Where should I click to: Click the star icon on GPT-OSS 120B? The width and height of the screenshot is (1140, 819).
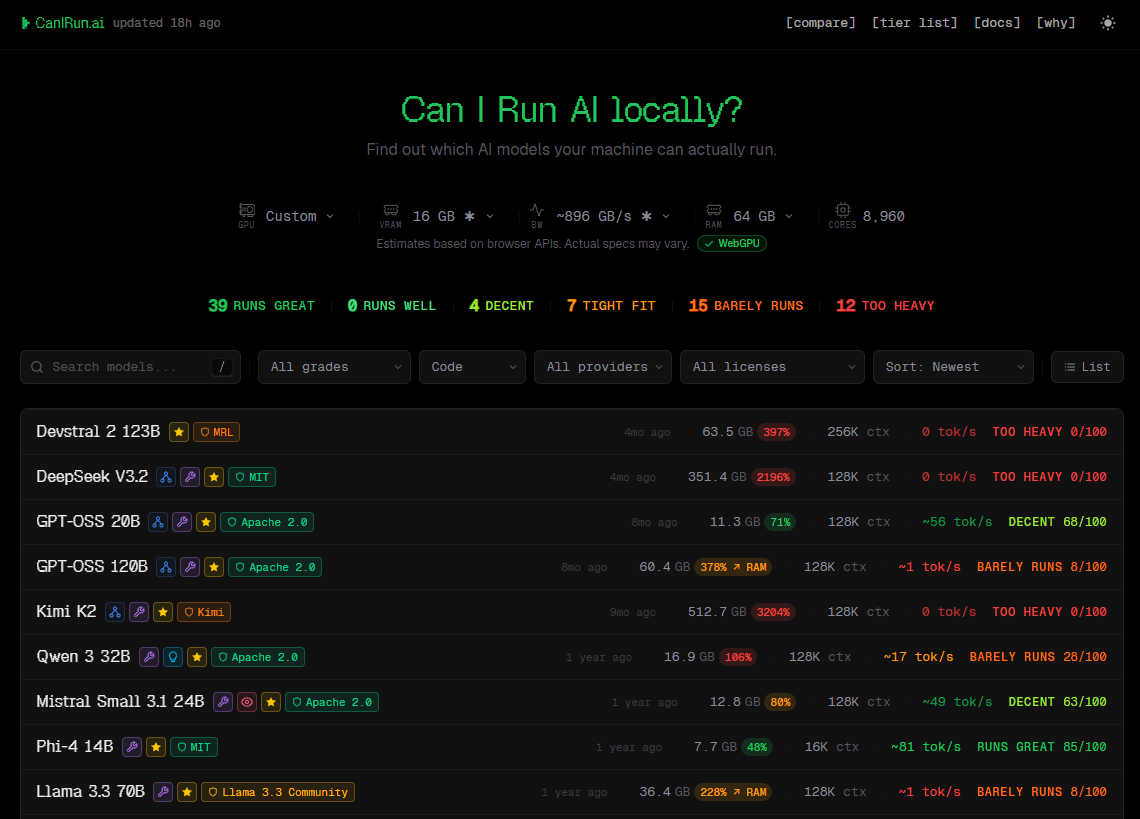point(214,567)
